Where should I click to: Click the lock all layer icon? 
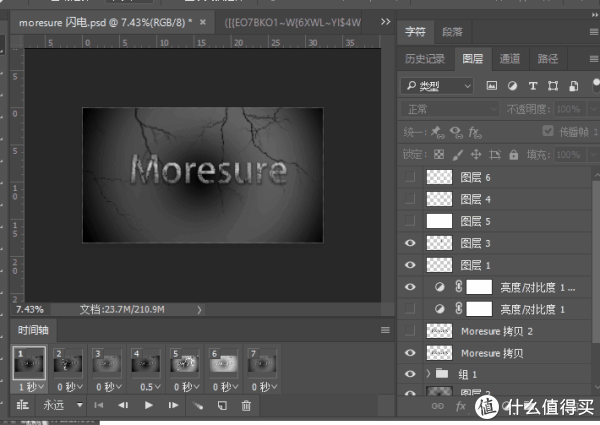pyautogui.click(x=512, y=155)
